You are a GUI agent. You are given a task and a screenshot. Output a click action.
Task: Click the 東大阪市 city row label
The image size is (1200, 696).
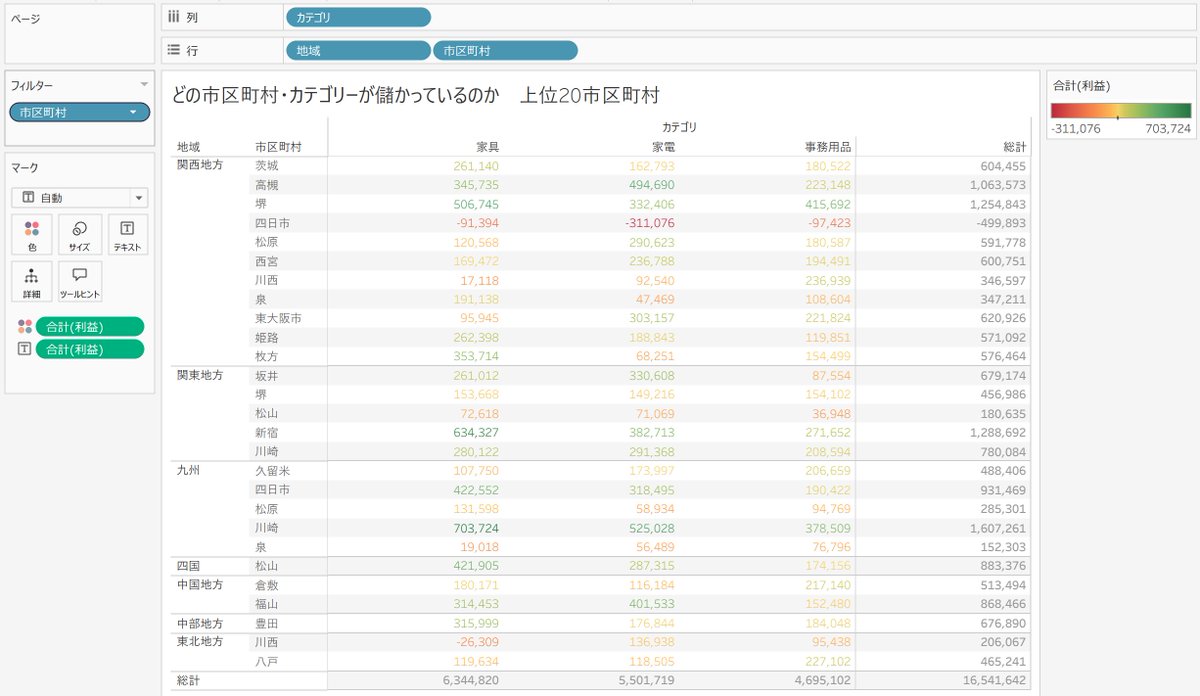click(x=278, y=318)
